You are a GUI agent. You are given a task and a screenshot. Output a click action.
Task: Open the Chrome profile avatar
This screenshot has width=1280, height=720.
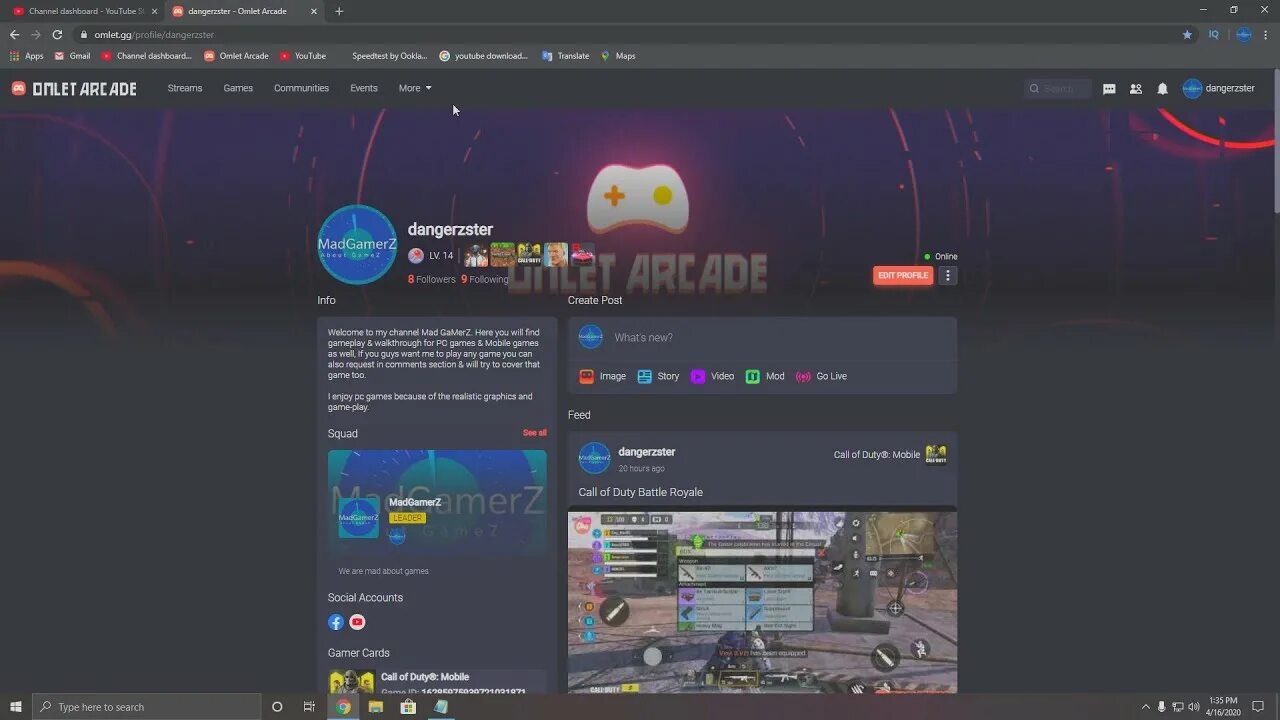[x=1244, y=34]
